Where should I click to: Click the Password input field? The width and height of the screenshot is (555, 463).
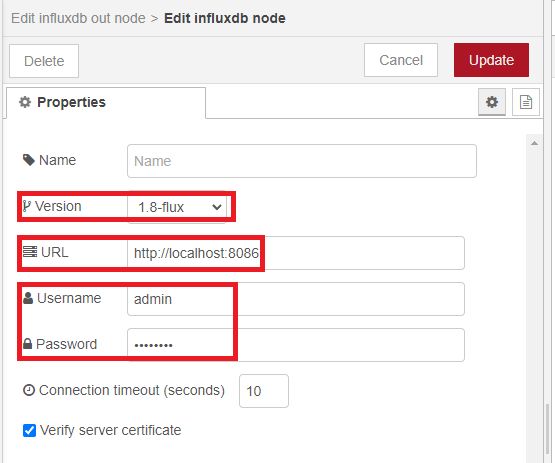click(x=296, y=345)
